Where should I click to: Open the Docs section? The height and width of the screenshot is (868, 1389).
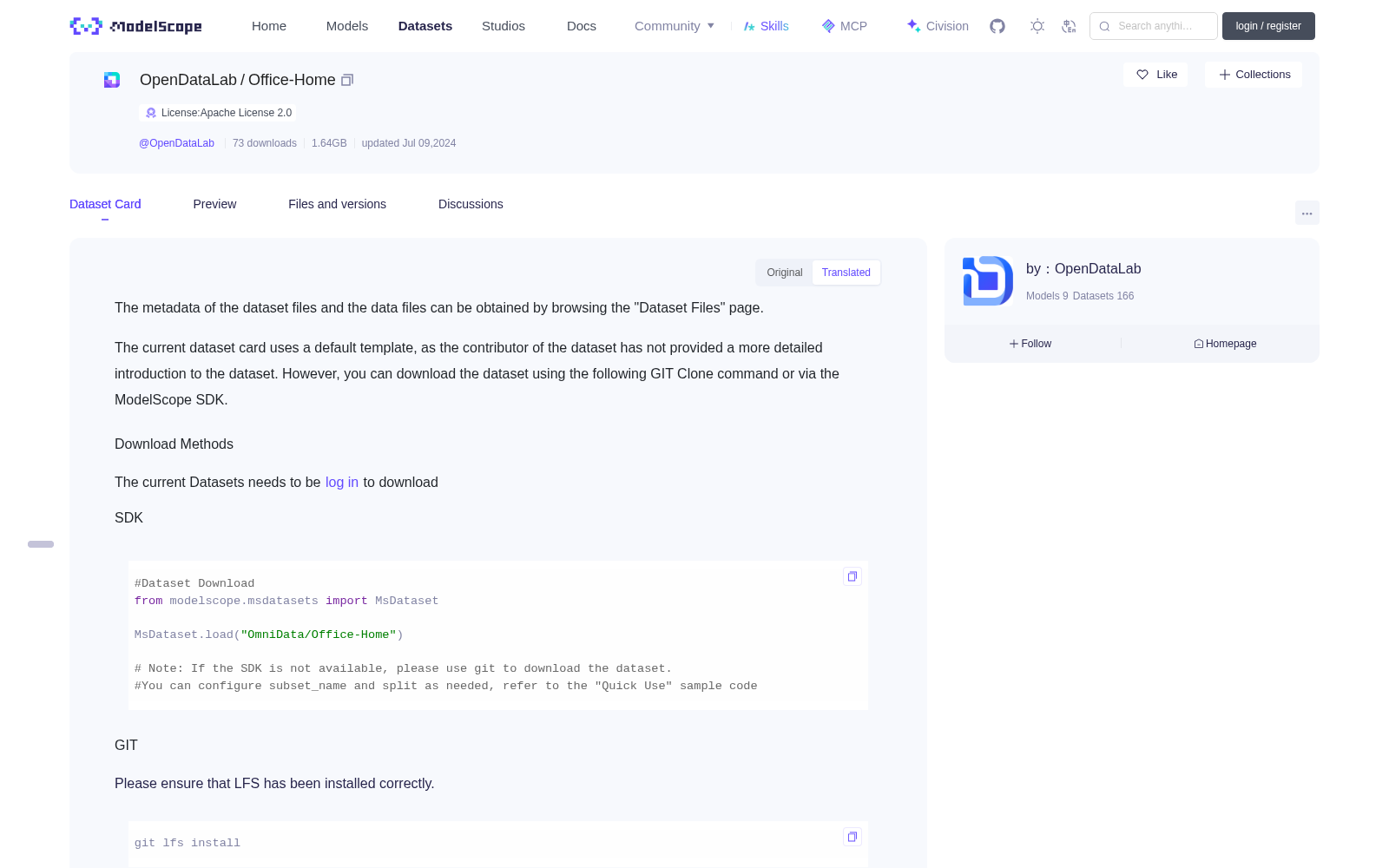[582, 26]
